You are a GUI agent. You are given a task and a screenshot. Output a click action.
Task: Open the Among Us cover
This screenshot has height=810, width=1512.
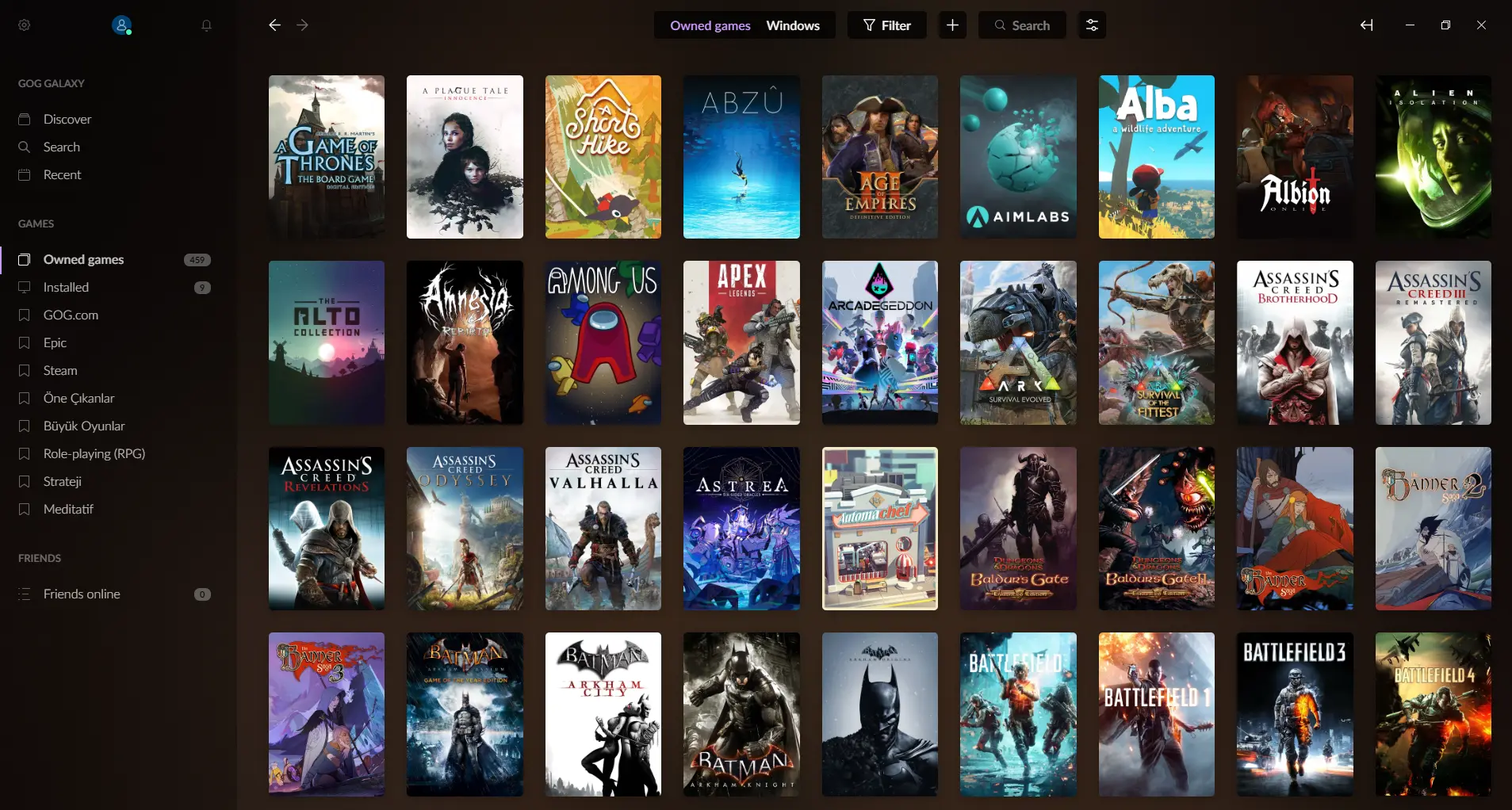[603, 342]
